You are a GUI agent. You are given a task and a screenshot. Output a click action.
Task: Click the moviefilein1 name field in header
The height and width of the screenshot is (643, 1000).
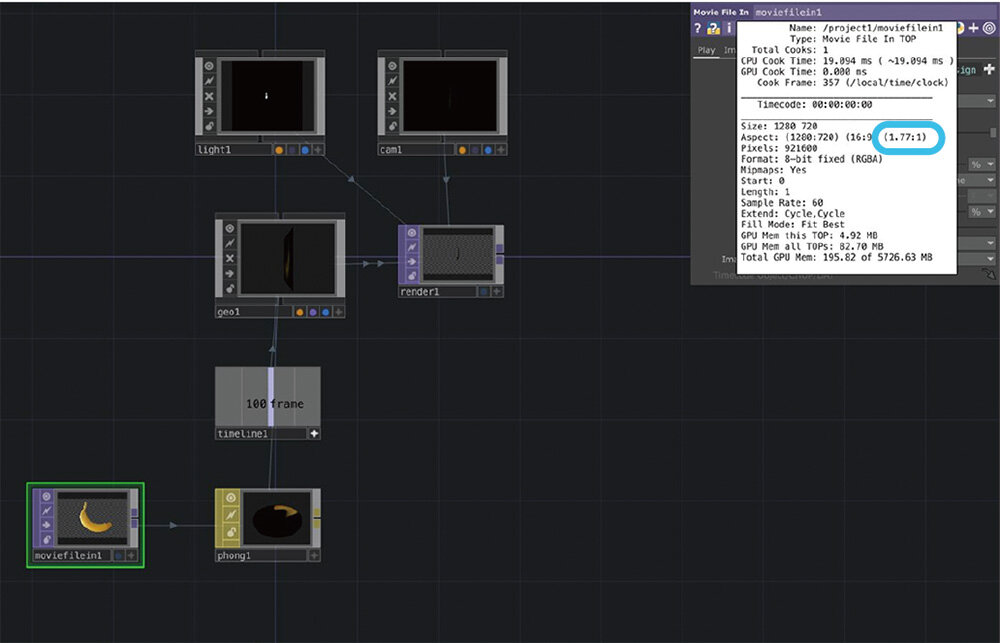pos(790,11)
